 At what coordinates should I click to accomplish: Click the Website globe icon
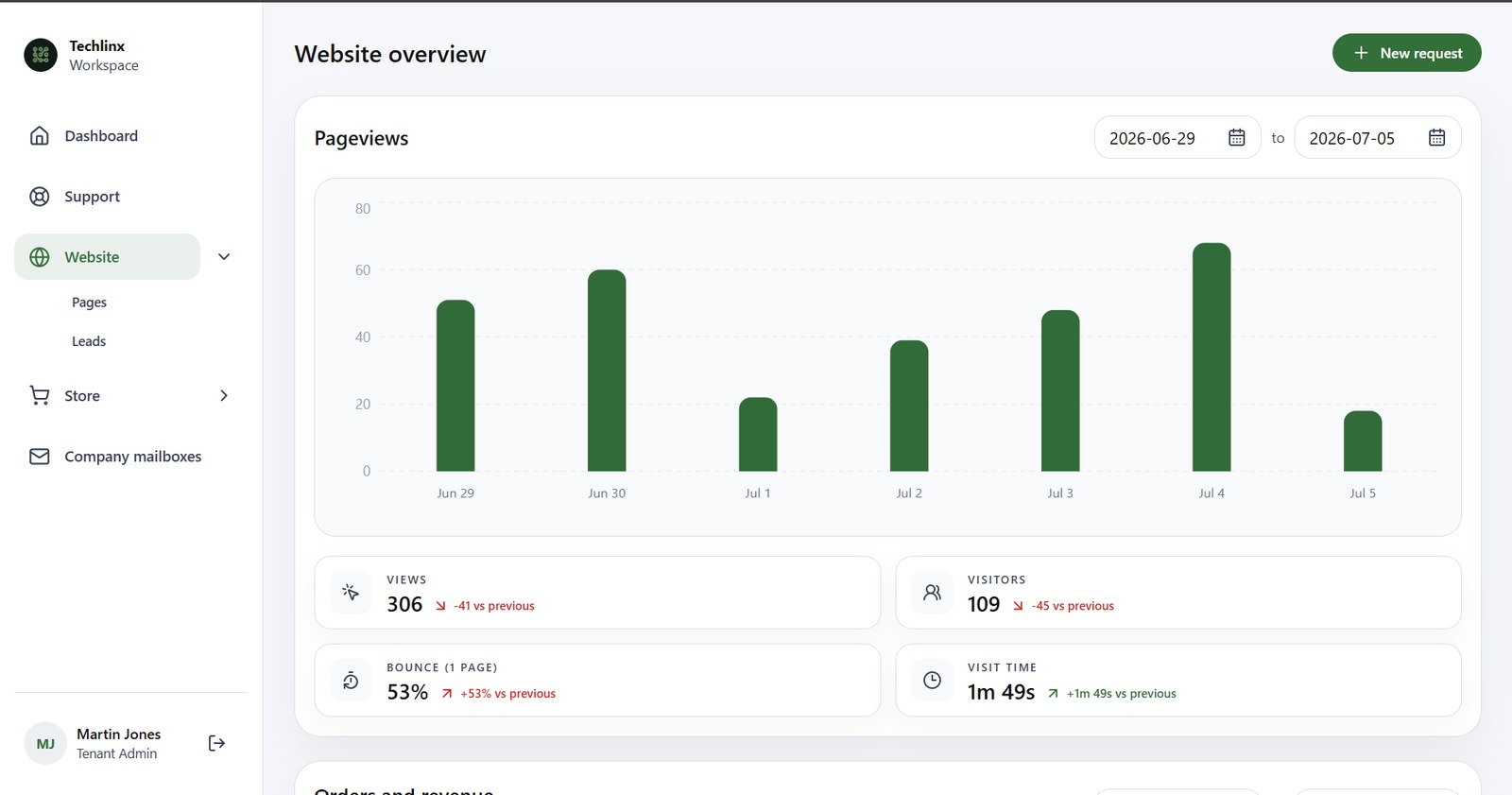[40, 257]
